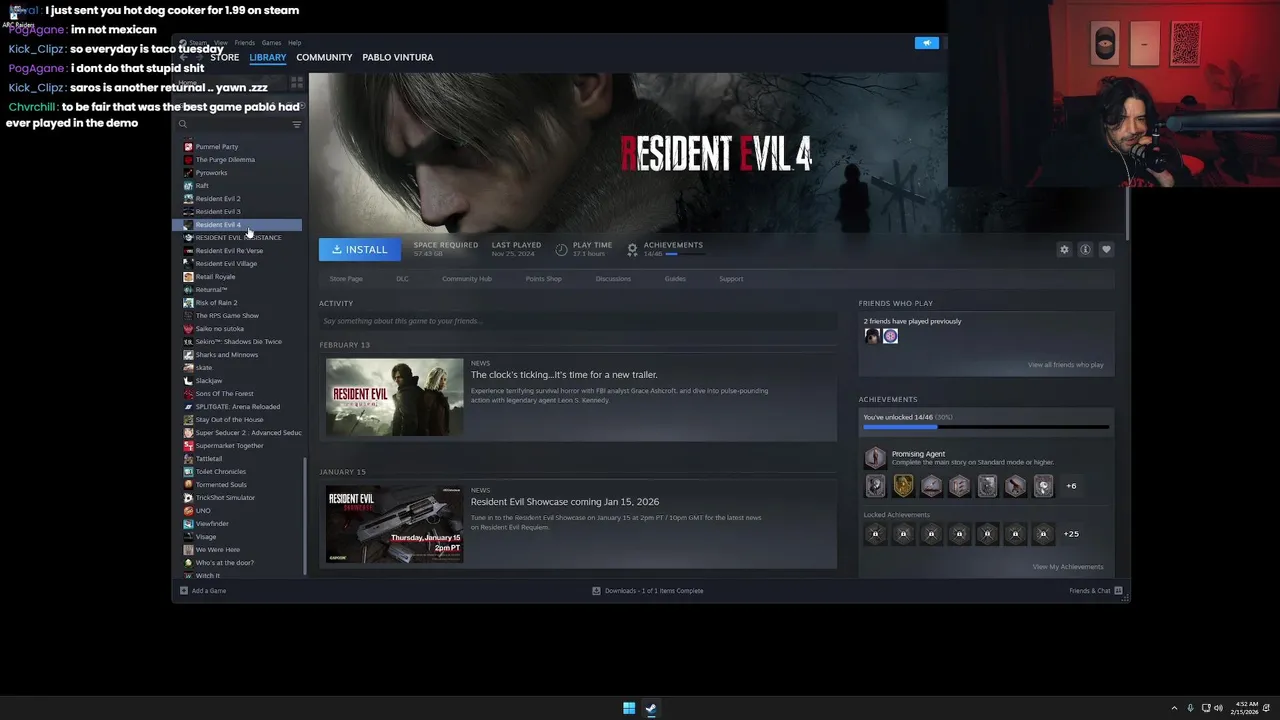Click the gold crest unlocked achievement icon
This screenshot has width=1280, height=720.
coord(903,486)
